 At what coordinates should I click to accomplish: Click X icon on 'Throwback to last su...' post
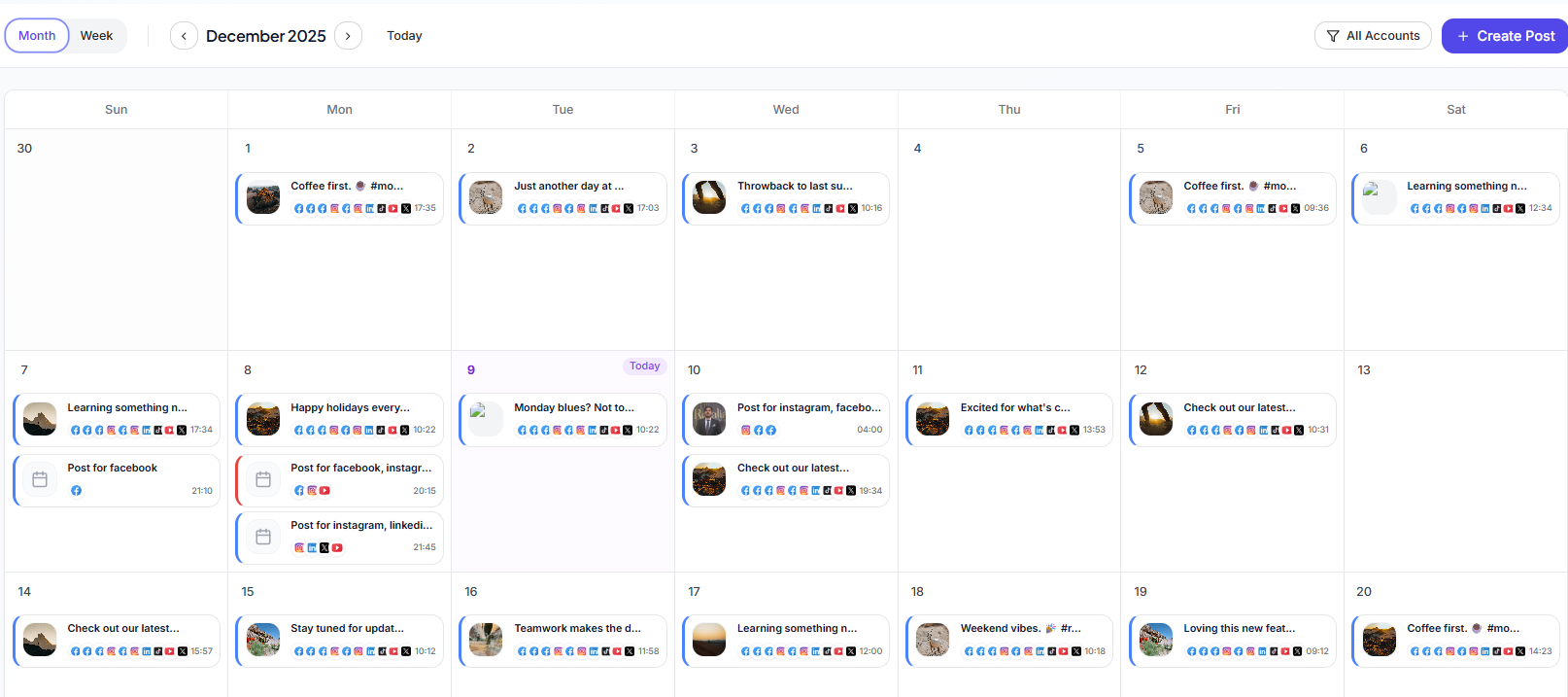tap(853, 208)
